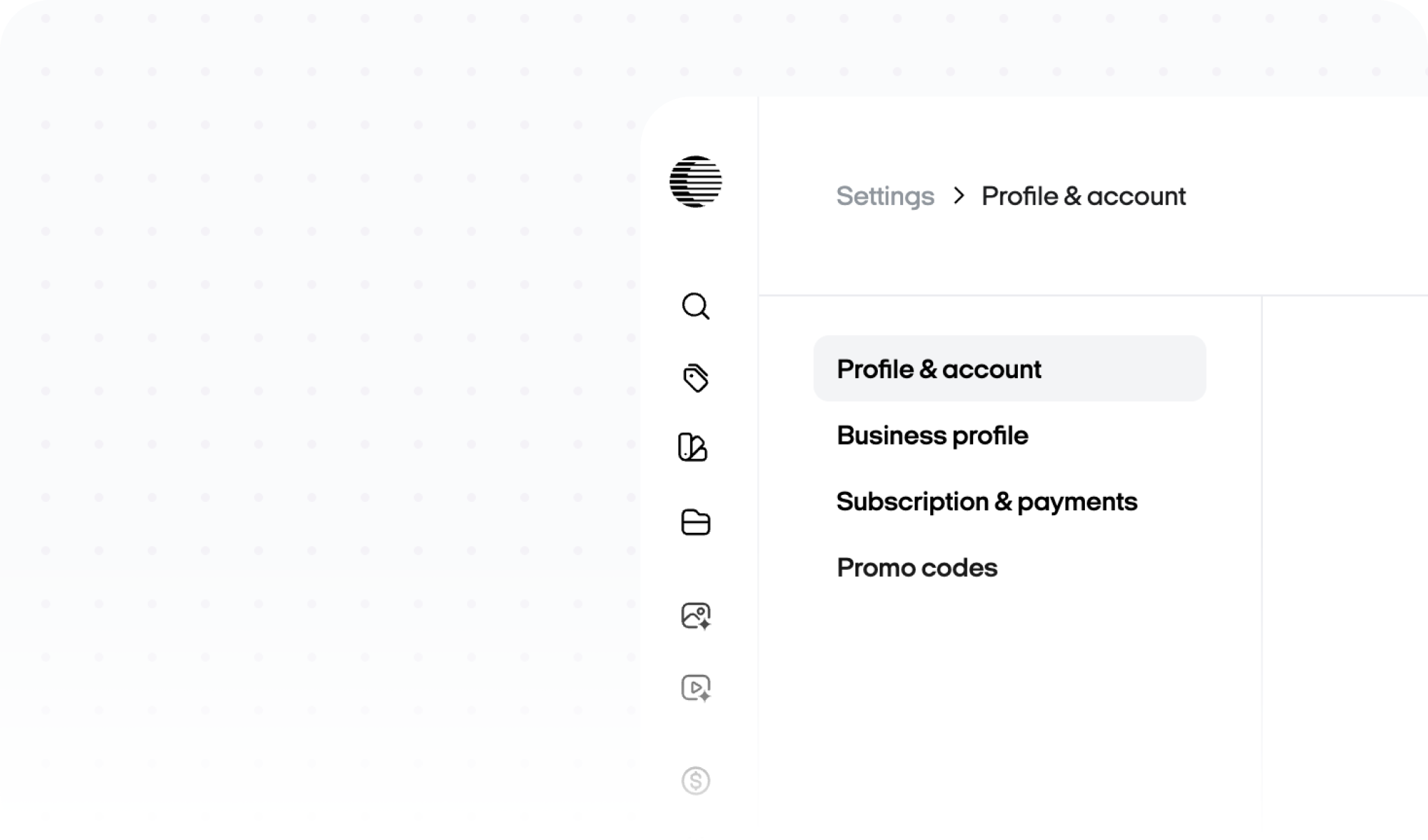
Task: Select Profile & account in settings menu
Action: pyautogui.click(x=939, y=369)
